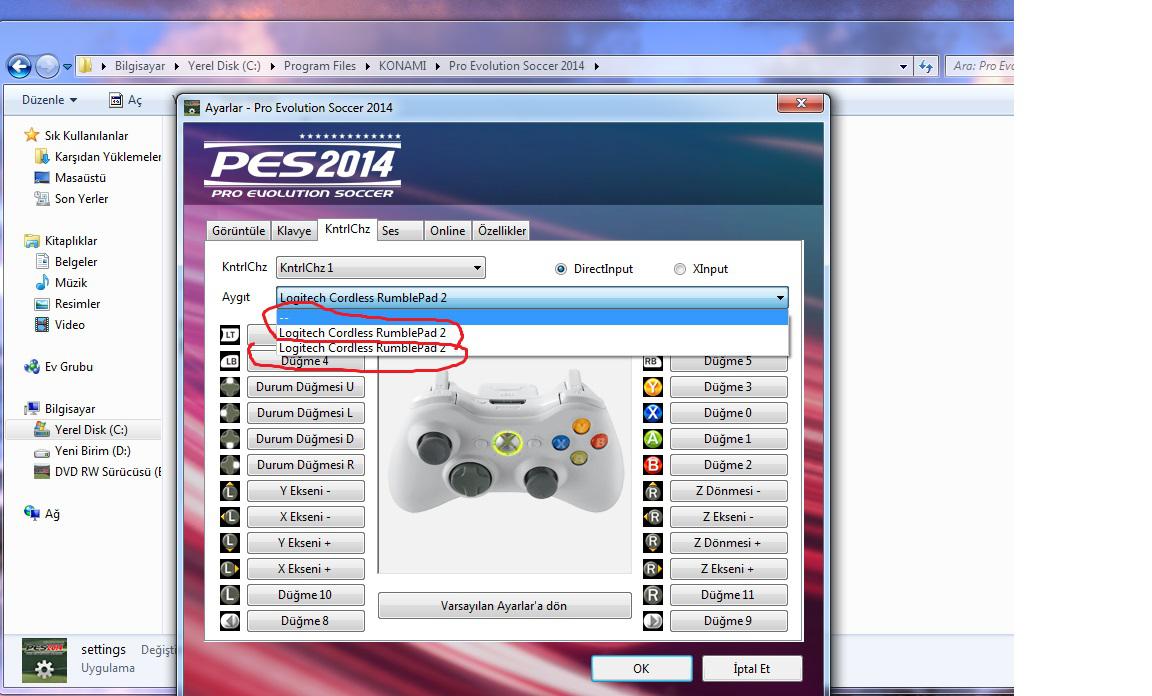Select the XInput radio button

point(680,269)
